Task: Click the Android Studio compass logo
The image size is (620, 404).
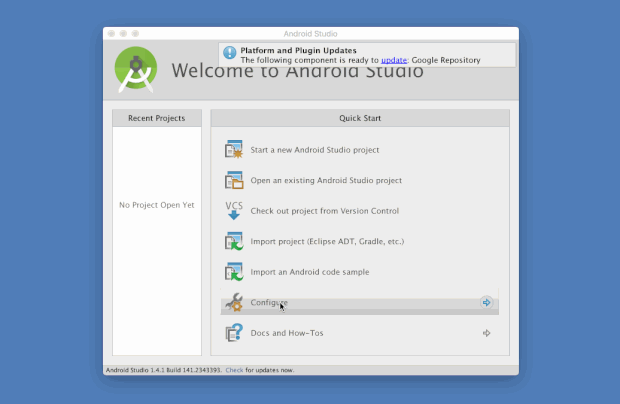Action: [136, 70]
